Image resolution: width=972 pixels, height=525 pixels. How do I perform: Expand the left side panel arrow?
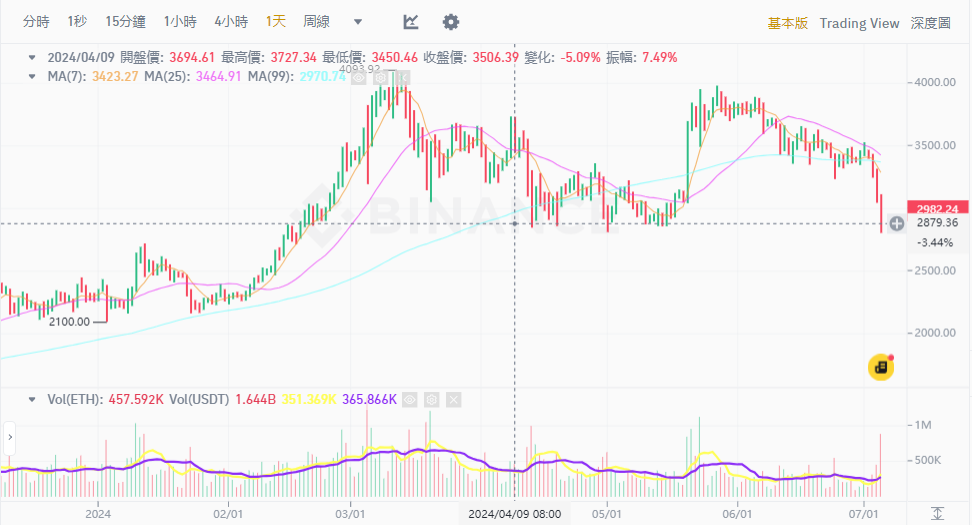(9, 437)
